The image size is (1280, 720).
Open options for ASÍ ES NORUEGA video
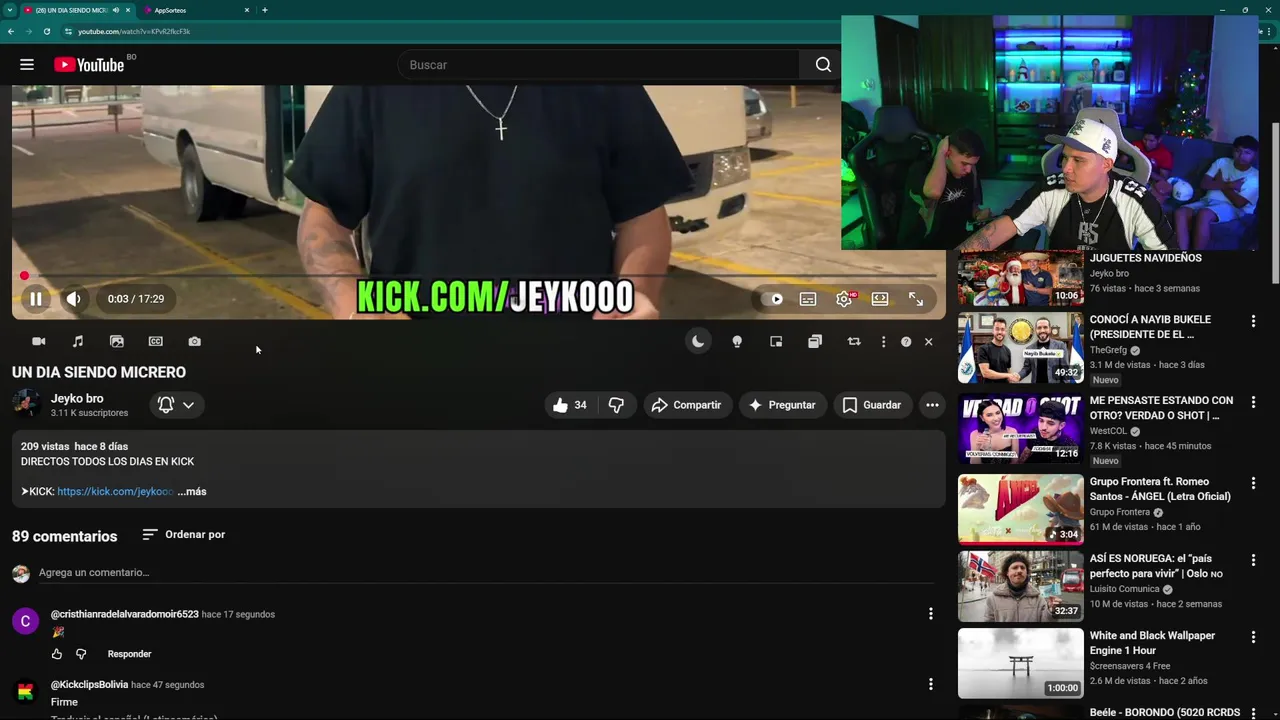pyautogui.click(x=1253, y=560)
